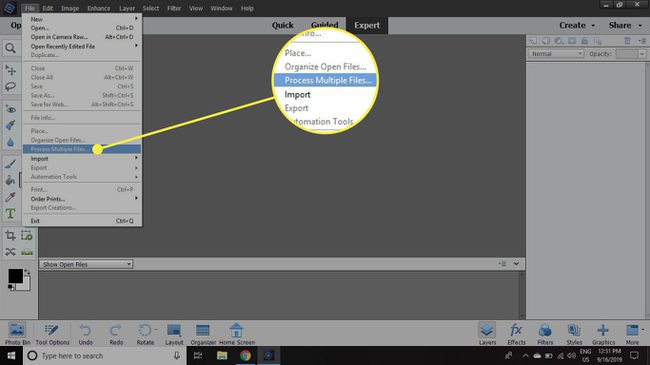Screen dimensions: 650x365
Task: Select the Color Picker eyedropper tool
Action: pyautogui.click(x=10, y=197)
